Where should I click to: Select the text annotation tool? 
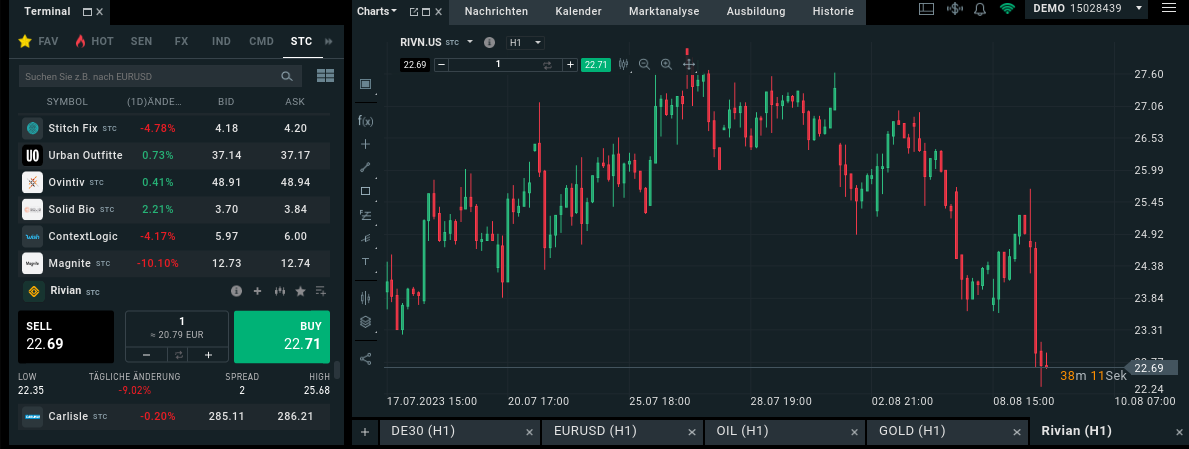coord(365,262)
